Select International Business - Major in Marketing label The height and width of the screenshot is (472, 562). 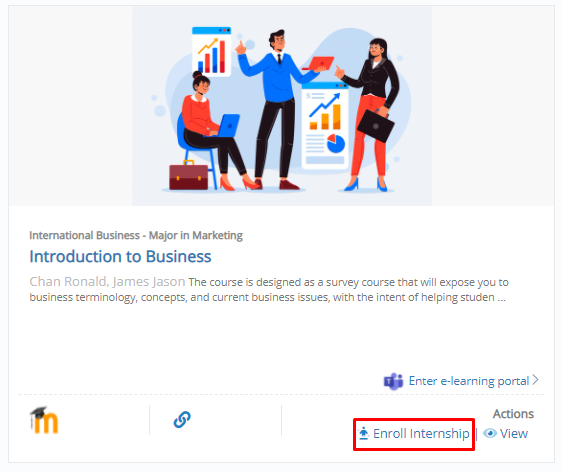(136, 235)
